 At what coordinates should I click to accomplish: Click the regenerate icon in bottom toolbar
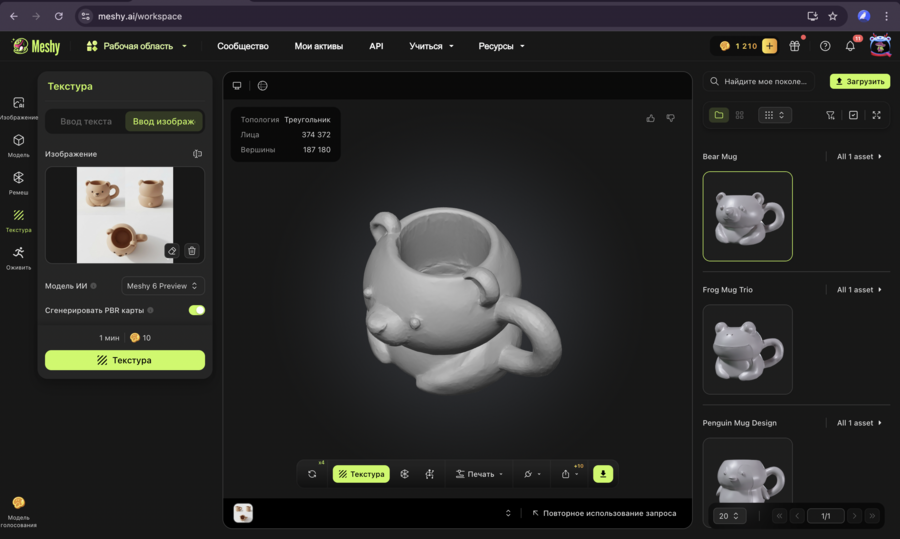(x=312, y=474)
